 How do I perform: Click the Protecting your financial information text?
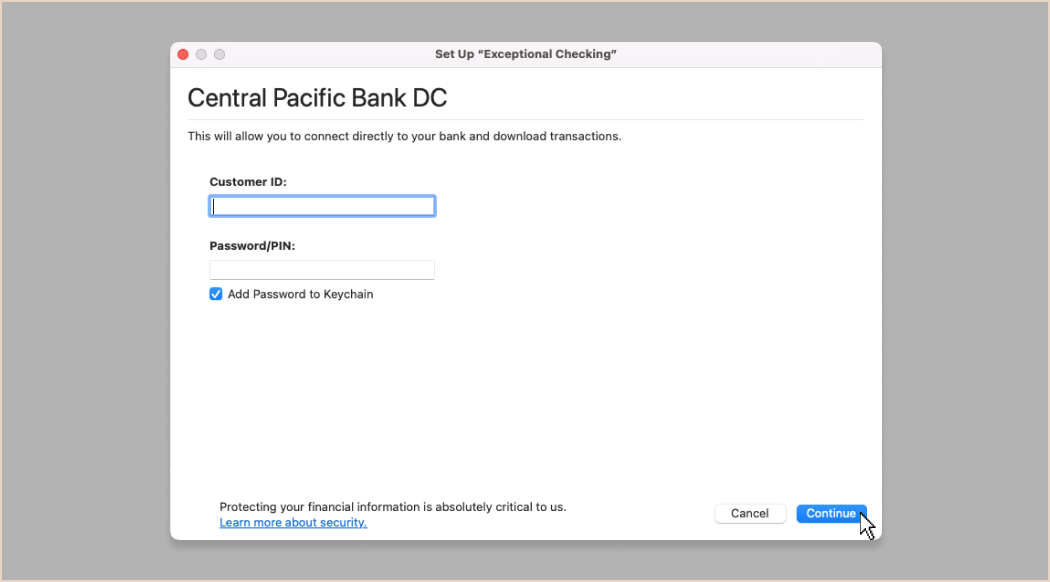click(393, 507)
